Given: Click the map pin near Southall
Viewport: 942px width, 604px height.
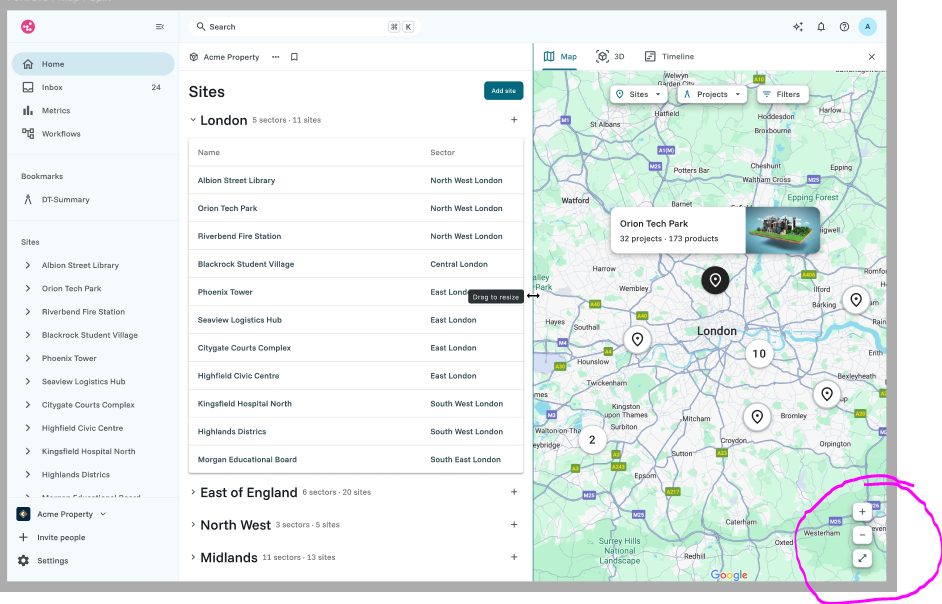Looking at the screenshot, I should pos(637,340).
